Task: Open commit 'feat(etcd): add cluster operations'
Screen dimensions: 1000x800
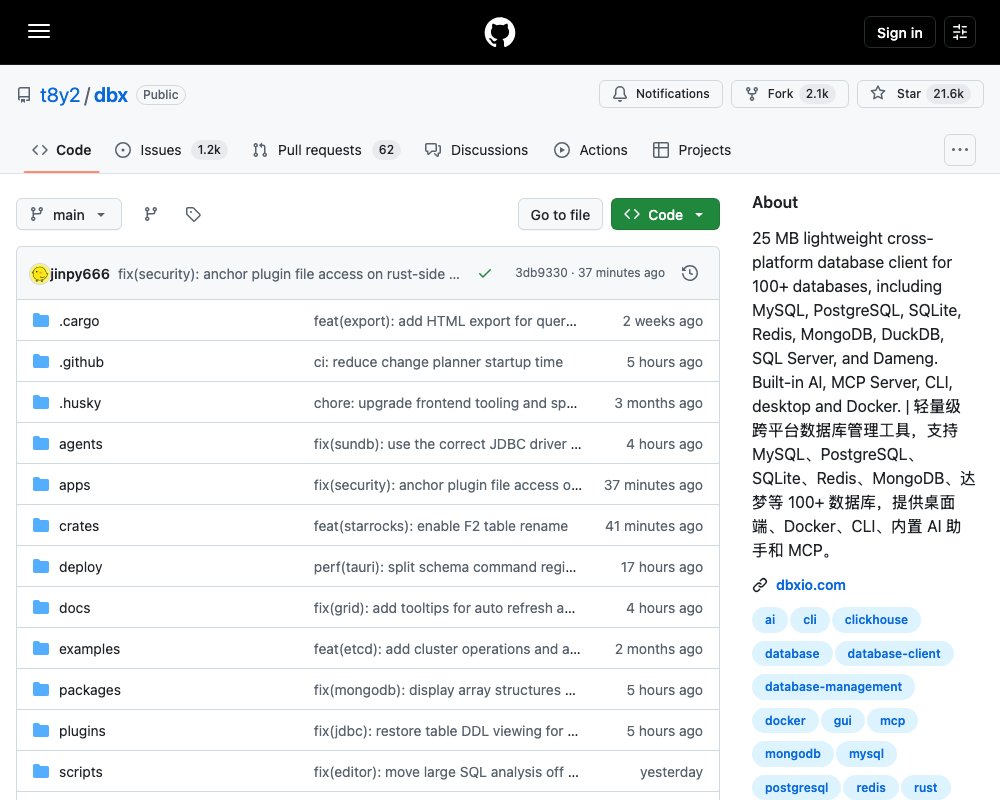Action: click(x=446, y=649)
